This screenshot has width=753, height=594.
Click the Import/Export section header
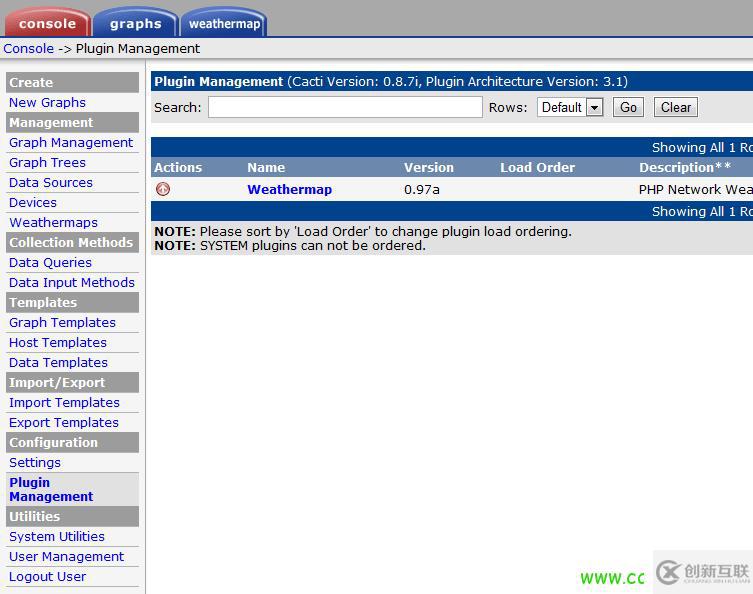(x=73, y=383)
